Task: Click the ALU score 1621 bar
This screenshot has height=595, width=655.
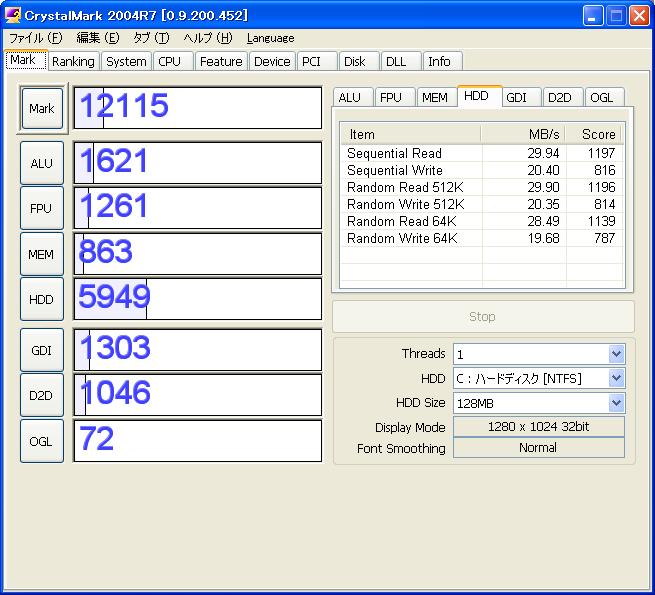Action: coord(198,163)
